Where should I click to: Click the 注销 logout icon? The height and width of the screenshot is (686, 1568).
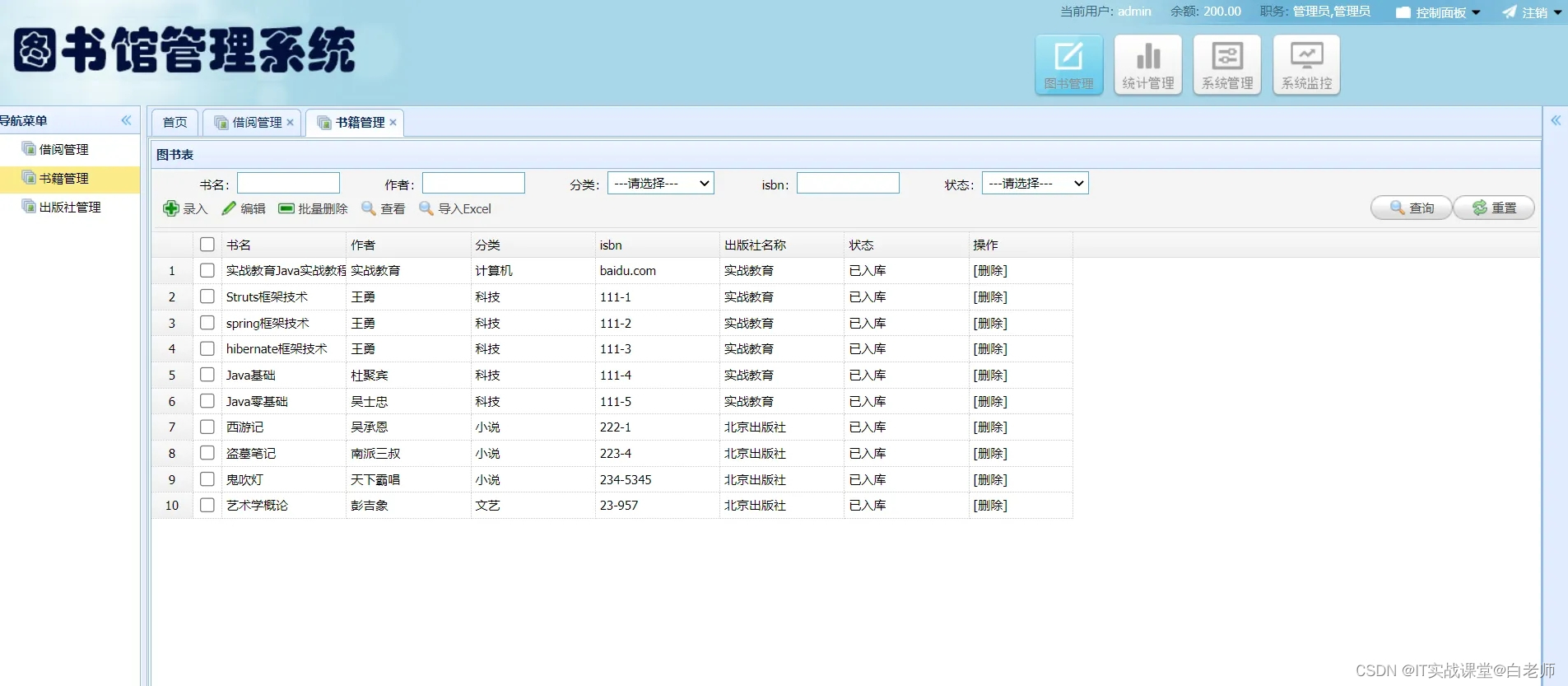click(x=1509, y=12)
